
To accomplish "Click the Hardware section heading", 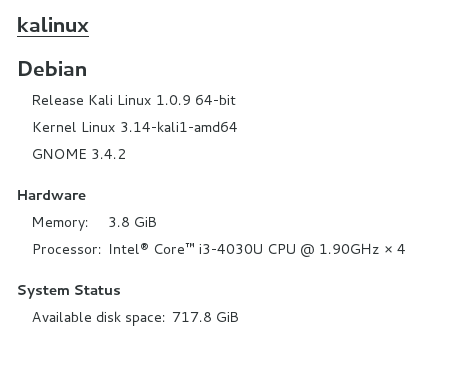I will coord(52,195).
